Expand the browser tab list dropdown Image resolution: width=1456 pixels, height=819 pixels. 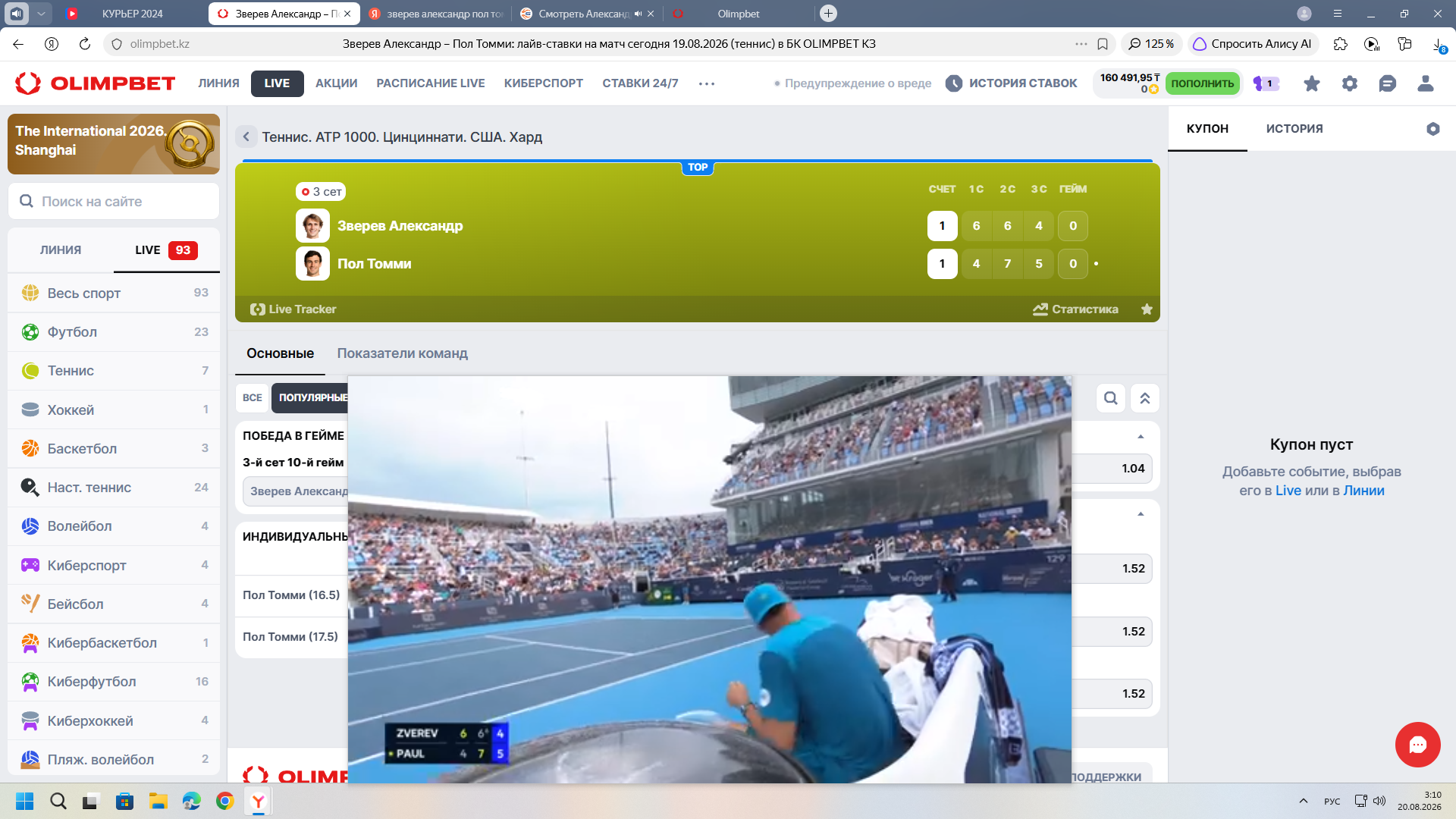pos(41,14)
